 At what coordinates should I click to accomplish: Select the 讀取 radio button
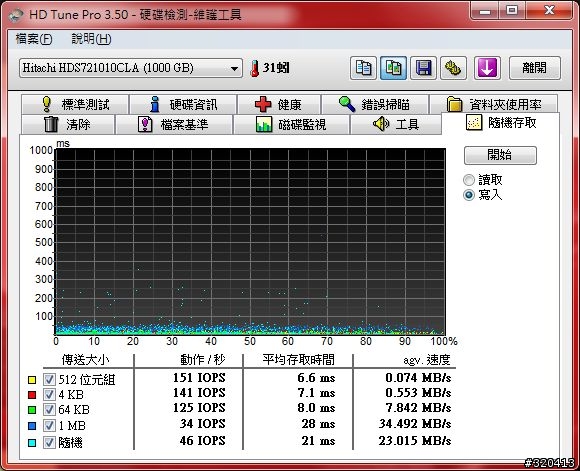(x=469, y=180)
